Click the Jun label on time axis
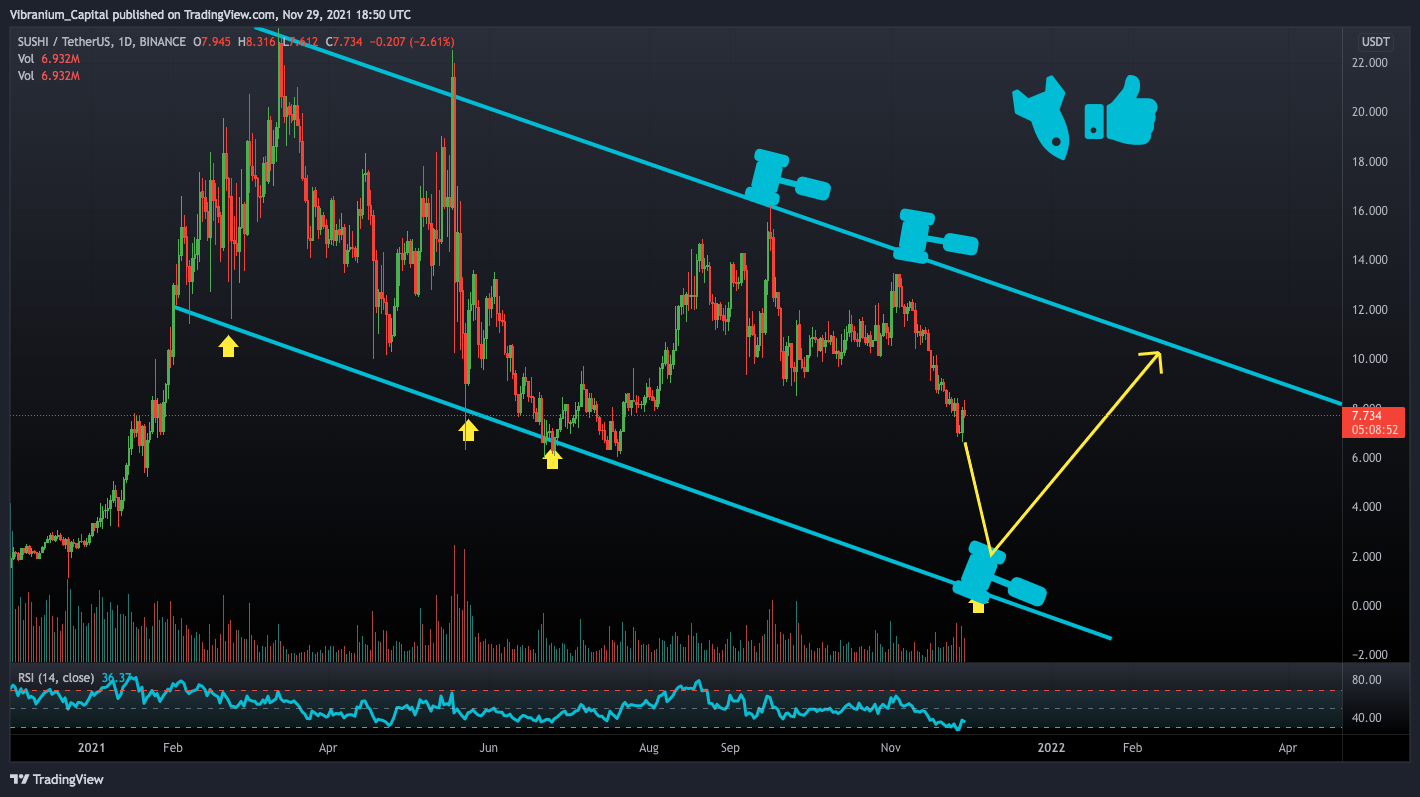Image resolution: width=1420 pixels, height=797 pixels. pos(488,747)
